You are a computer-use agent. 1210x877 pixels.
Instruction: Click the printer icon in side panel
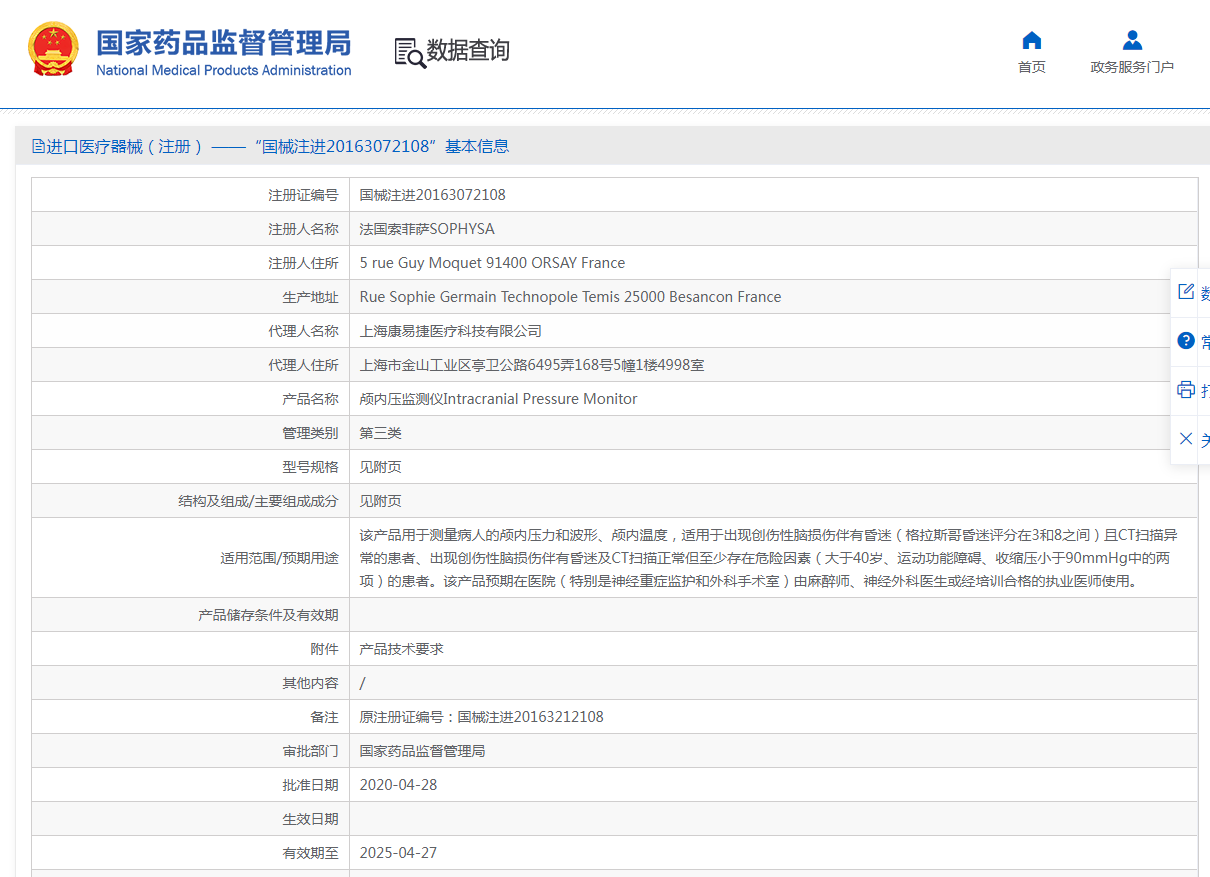[1186, 390]
